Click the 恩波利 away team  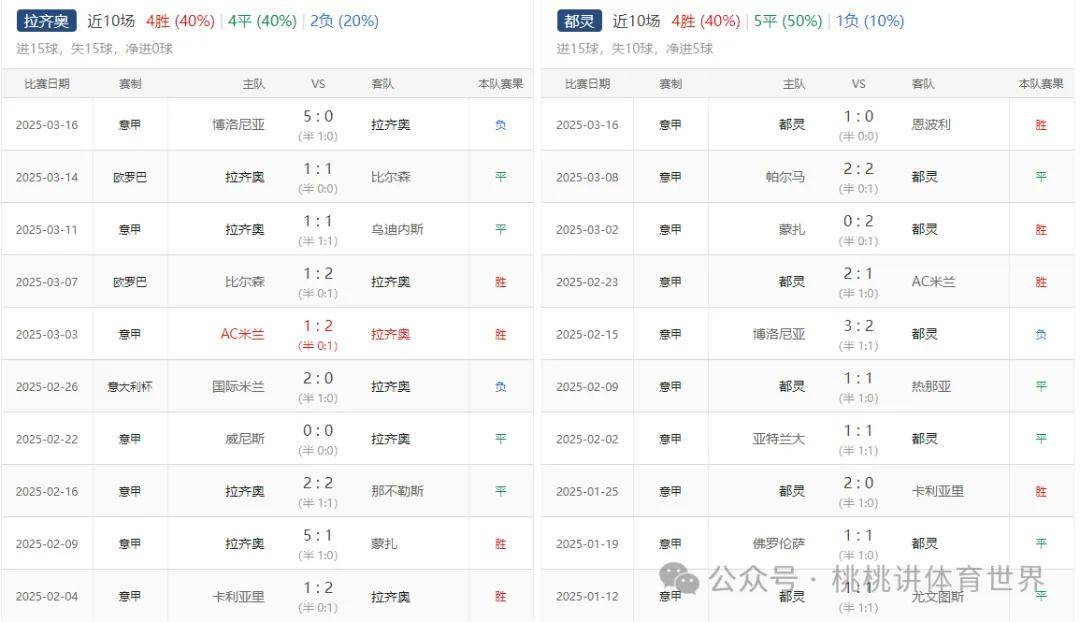(931, 125)
